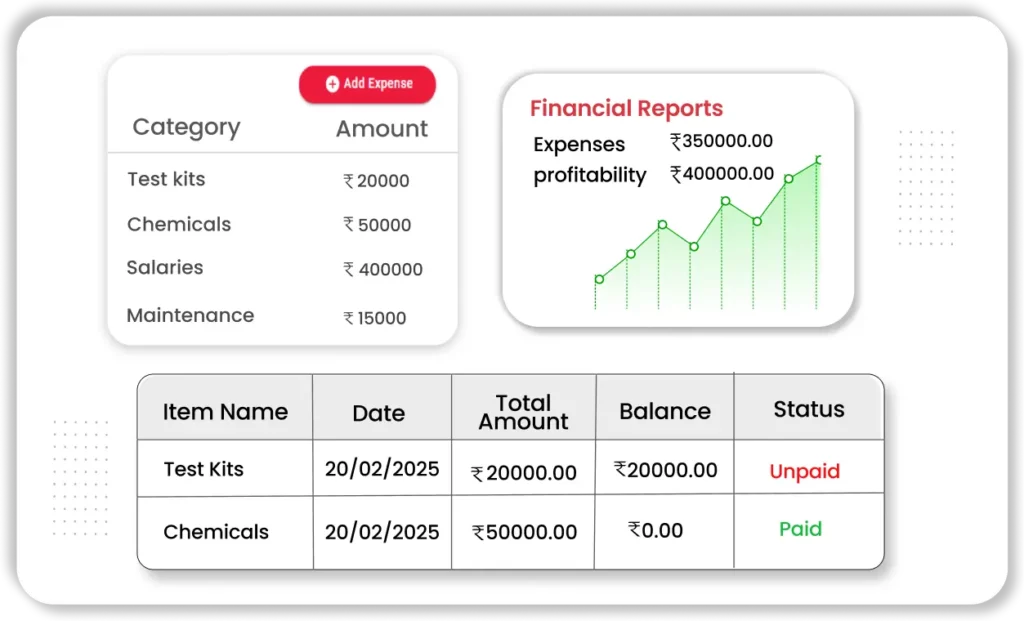Click the last highest chart data point

[819, 160]
